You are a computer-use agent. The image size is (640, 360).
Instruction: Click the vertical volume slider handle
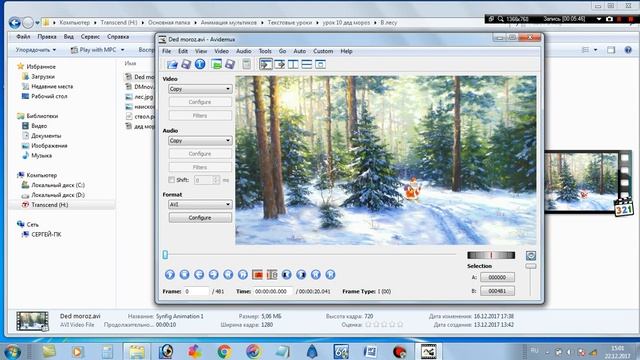[531, 266]
